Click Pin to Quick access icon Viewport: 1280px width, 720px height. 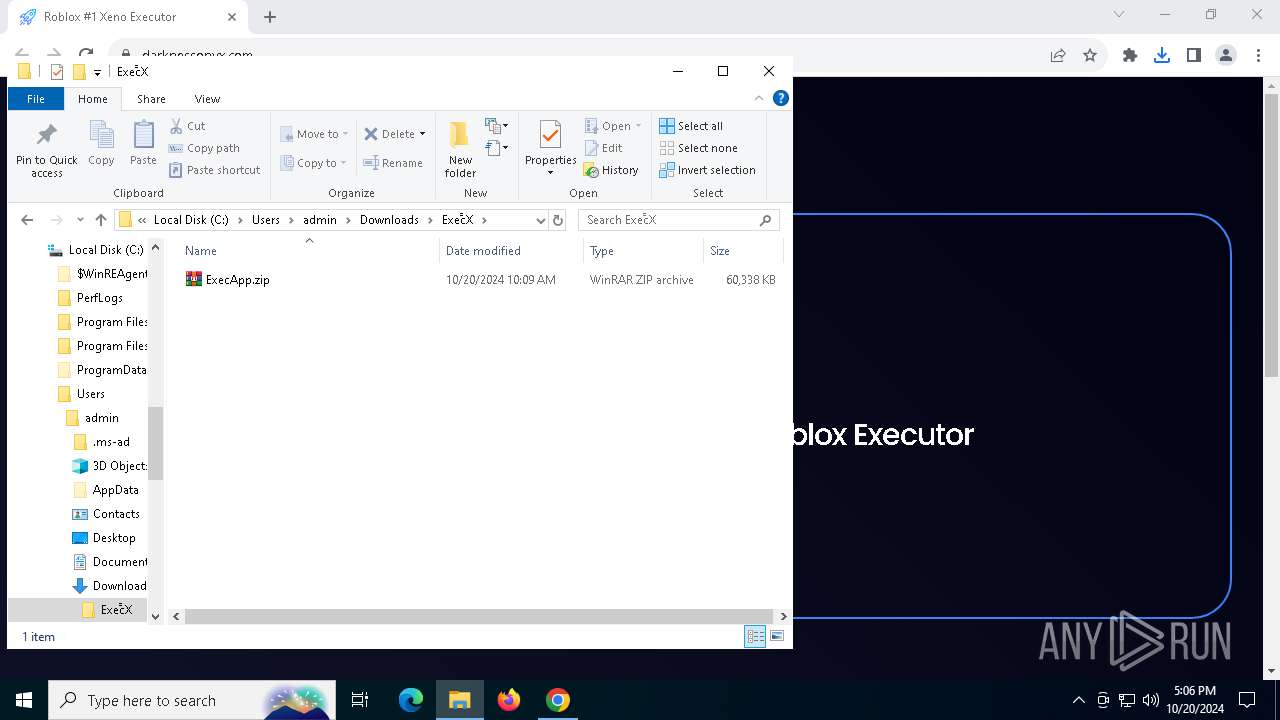coord(46,150)
